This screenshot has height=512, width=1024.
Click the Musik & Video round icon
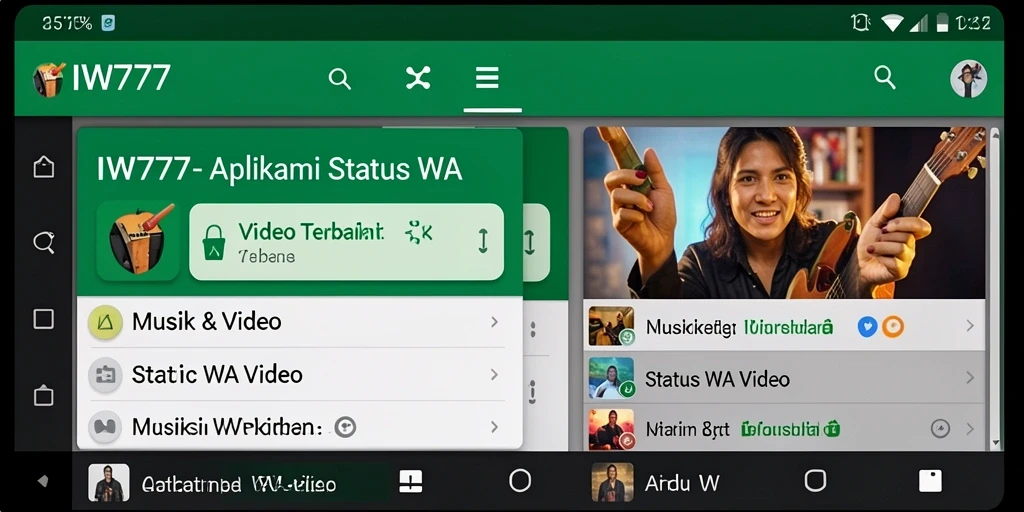click(x=105, y=322)
